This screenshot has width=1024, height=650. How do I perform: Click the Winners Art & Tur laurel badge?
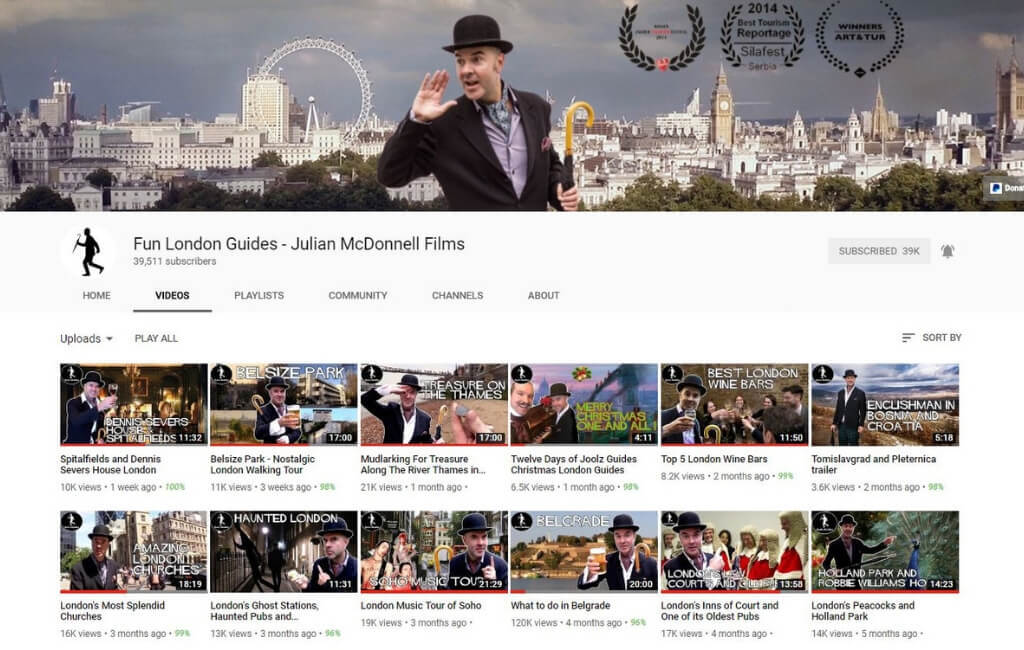click(x=860, y=37)
